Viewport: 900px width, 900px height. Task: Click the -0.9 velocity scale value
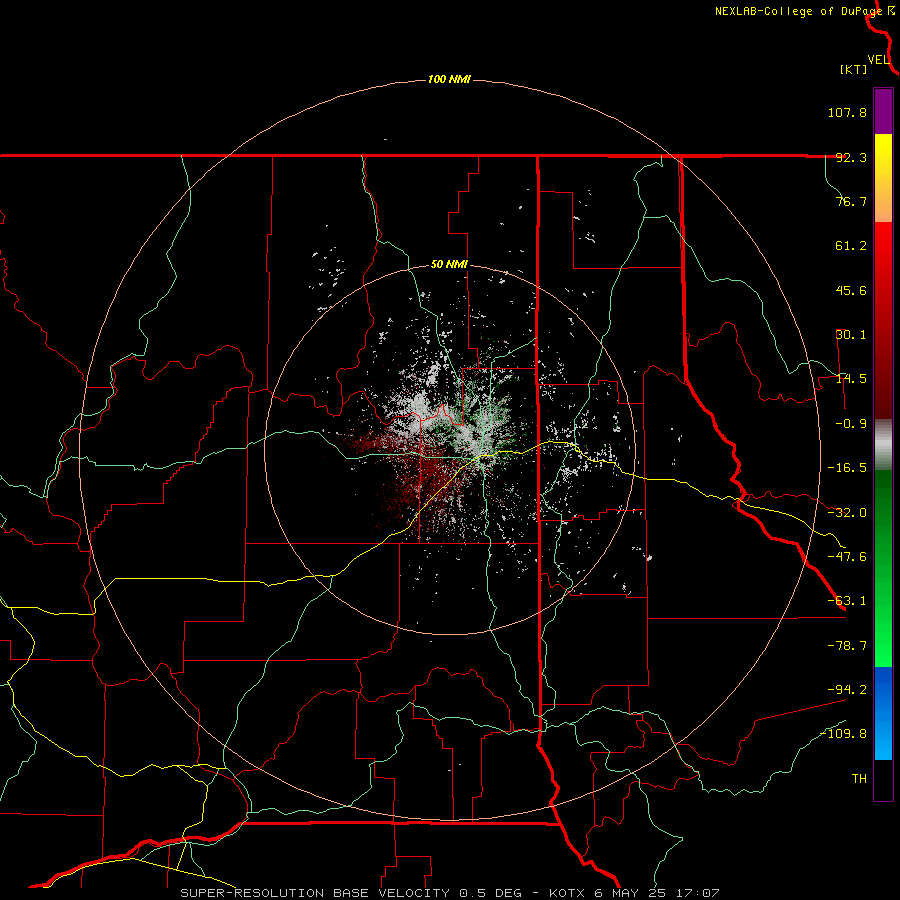(x=847, y=424)
